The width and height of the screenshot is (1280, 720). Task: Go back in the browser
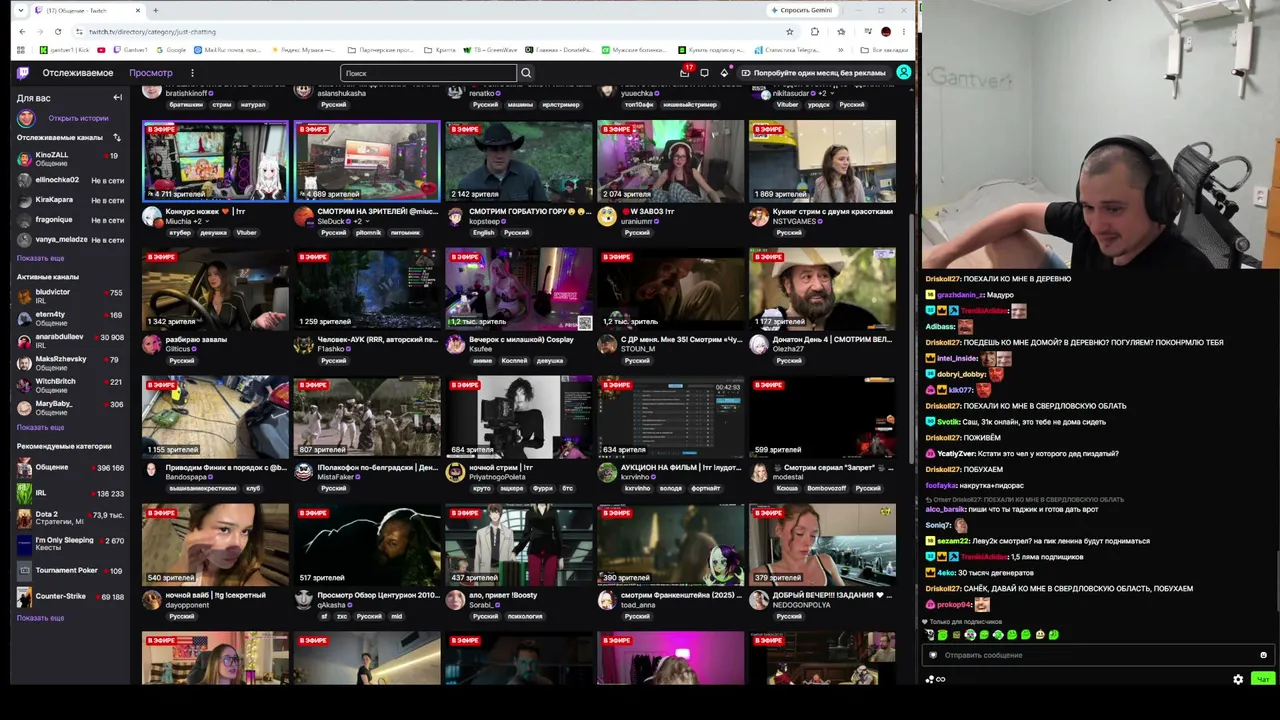click(22, 31)
